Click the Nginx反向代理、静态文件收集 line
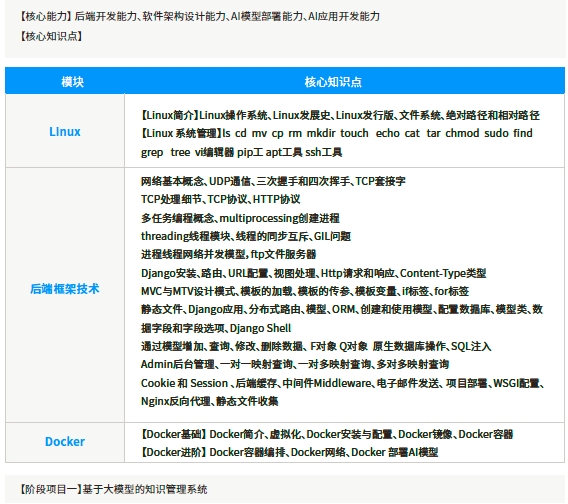Image resolution: width=568 pixels, height=504 pixels. (x=209, y=401)
